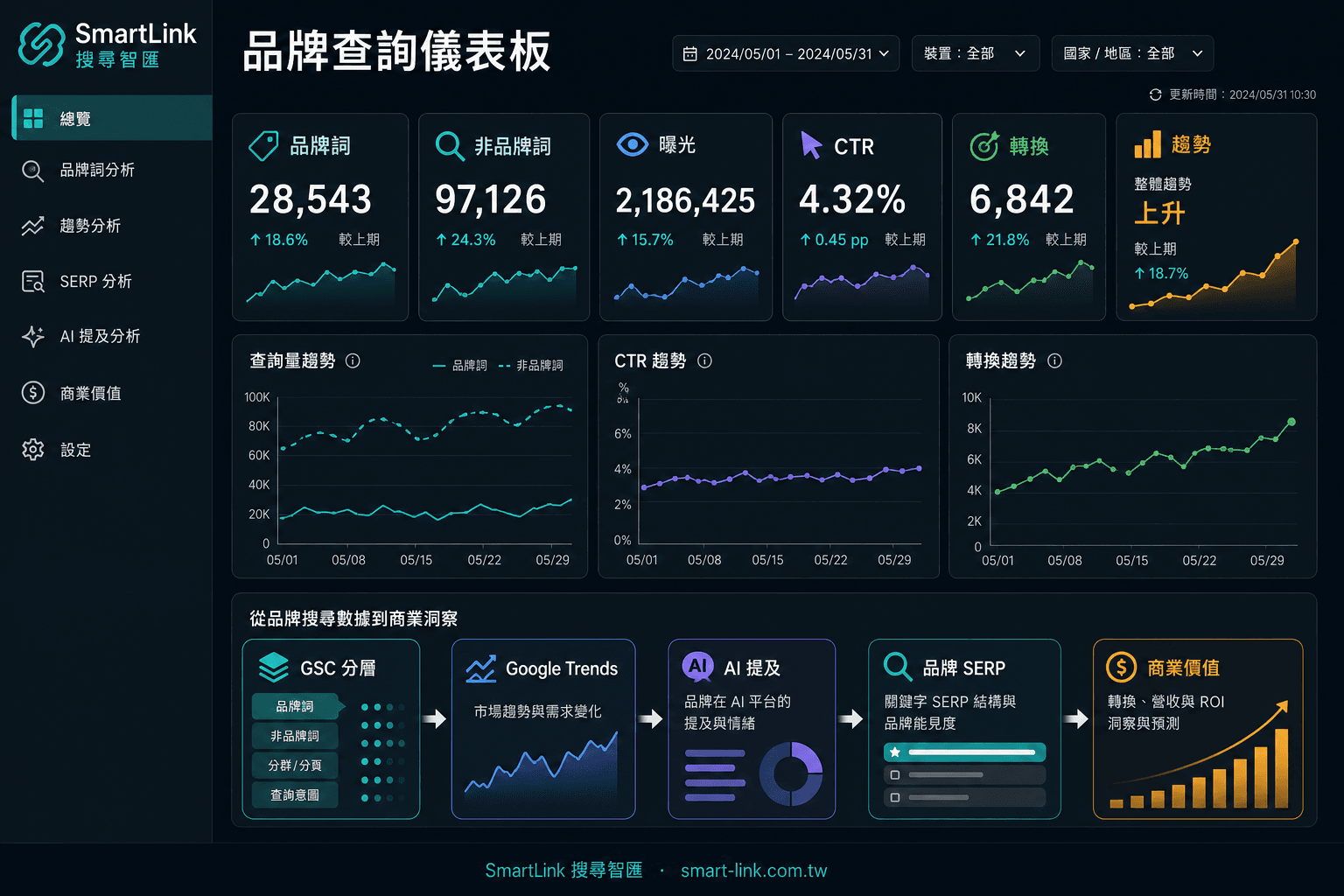
Task: Click the 品牌 SERP magnifier icon
Action: [898, 667]
